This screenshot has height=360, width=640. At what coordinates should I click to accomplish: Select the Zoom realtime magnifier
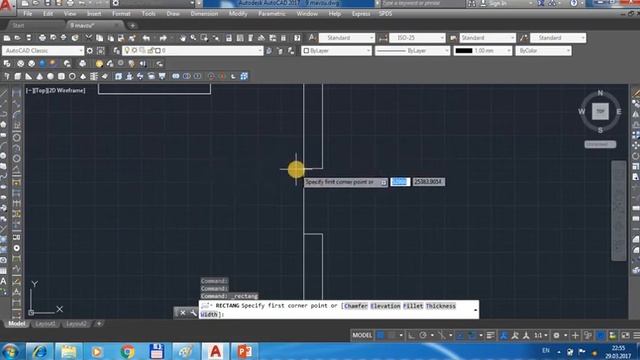coord(193,38)
